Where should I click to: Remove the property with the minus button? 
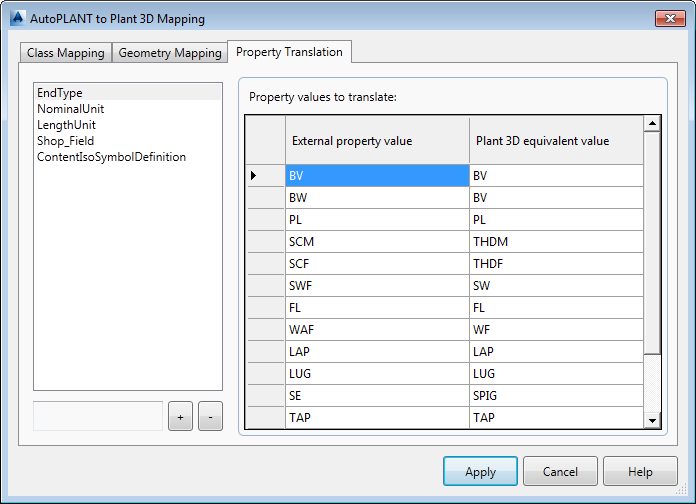pyautogui.click(x=210, y=417)
